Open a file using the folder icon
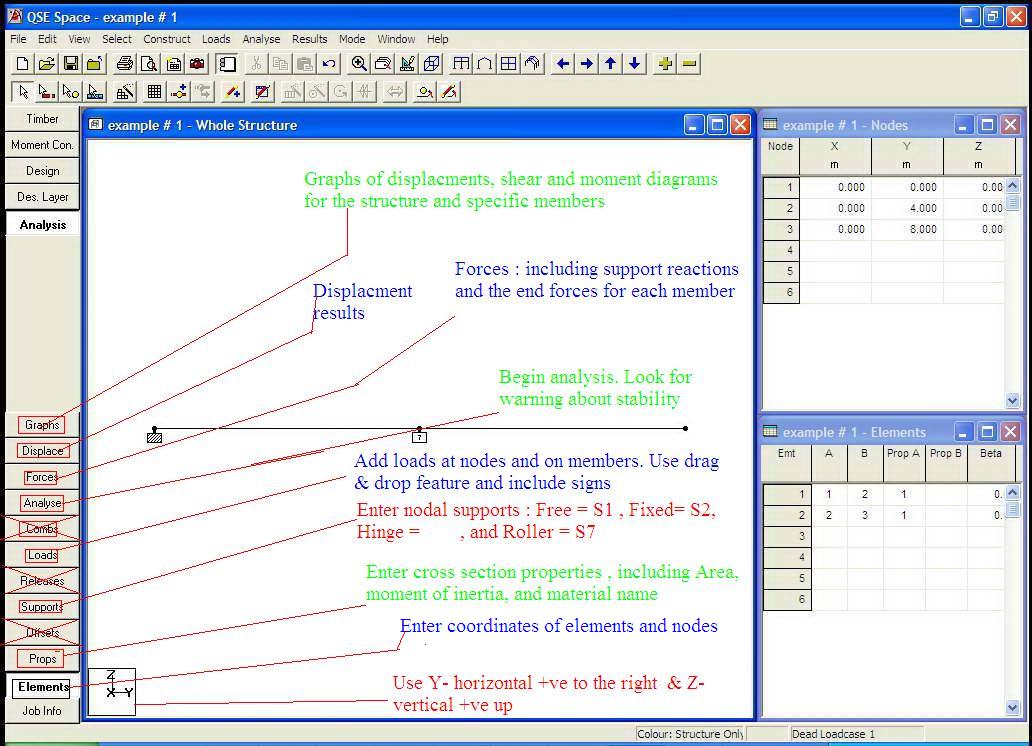The width and height of the screenshot is (1032, 746). (x=46, y=64)
